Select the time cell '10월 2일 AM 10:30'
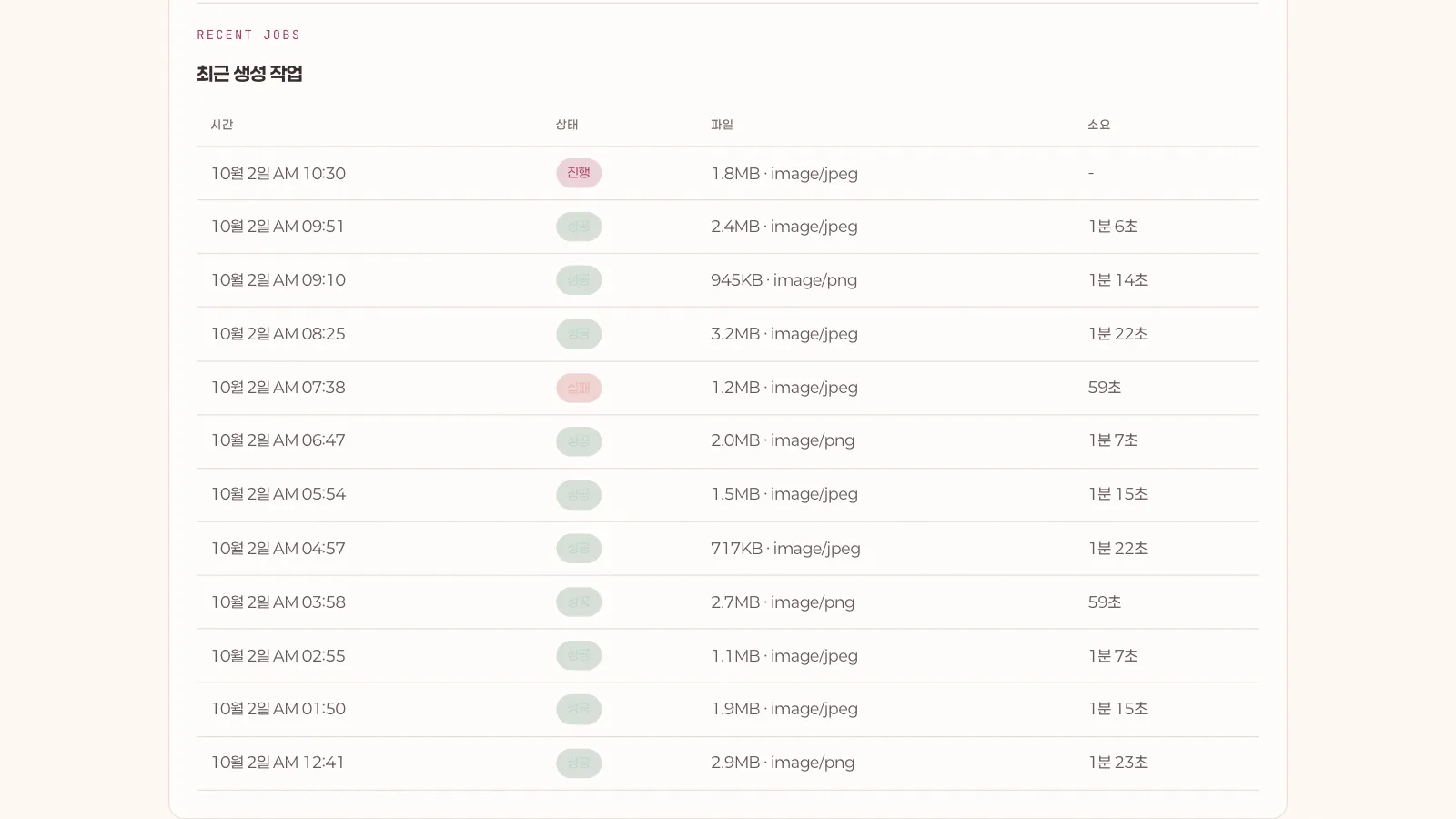The image size is (1456, 819). [278, 174]
